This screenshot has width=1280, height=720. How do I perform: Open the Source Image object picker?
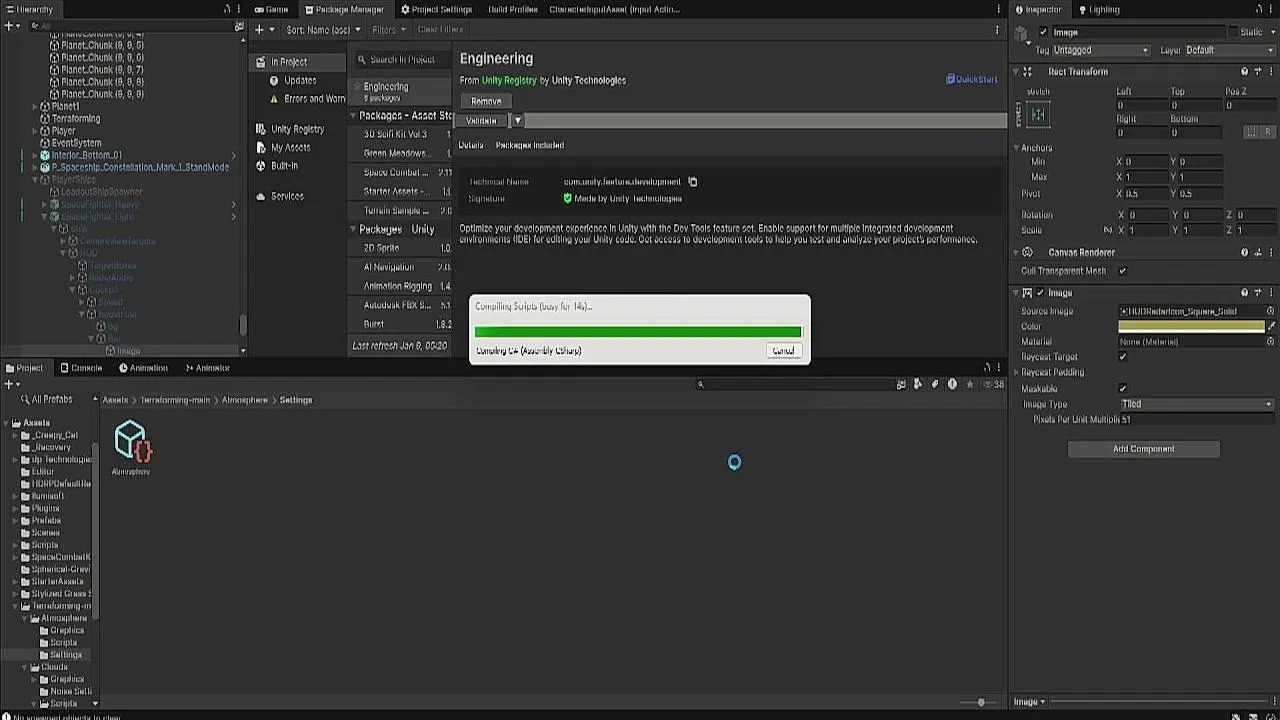pos(1271,311)
